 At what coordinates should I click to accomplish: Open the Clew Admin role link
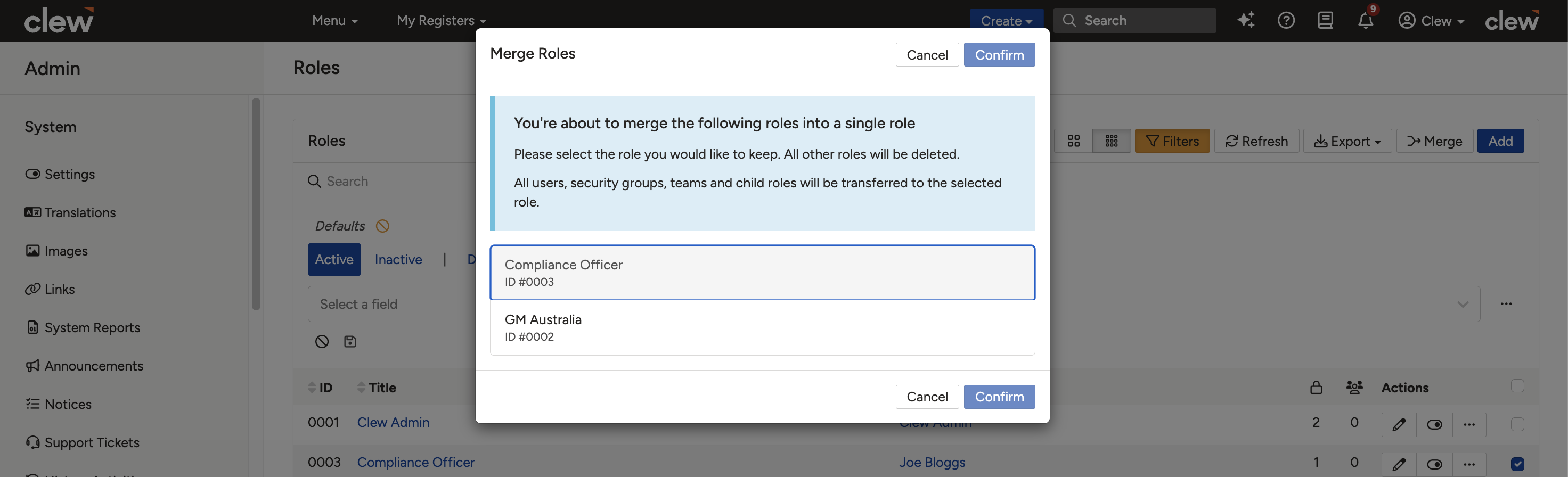tap(393, 422)
